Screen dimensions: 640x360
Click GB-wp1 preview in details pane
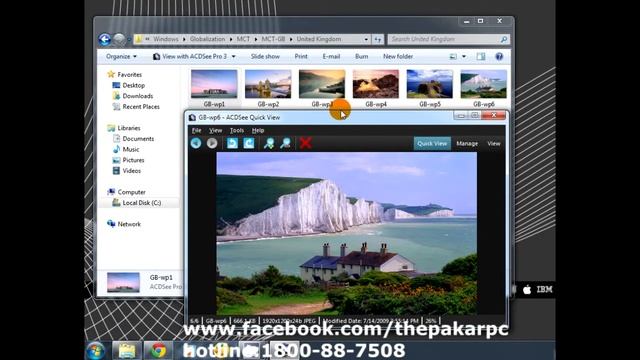click(123, 282)
